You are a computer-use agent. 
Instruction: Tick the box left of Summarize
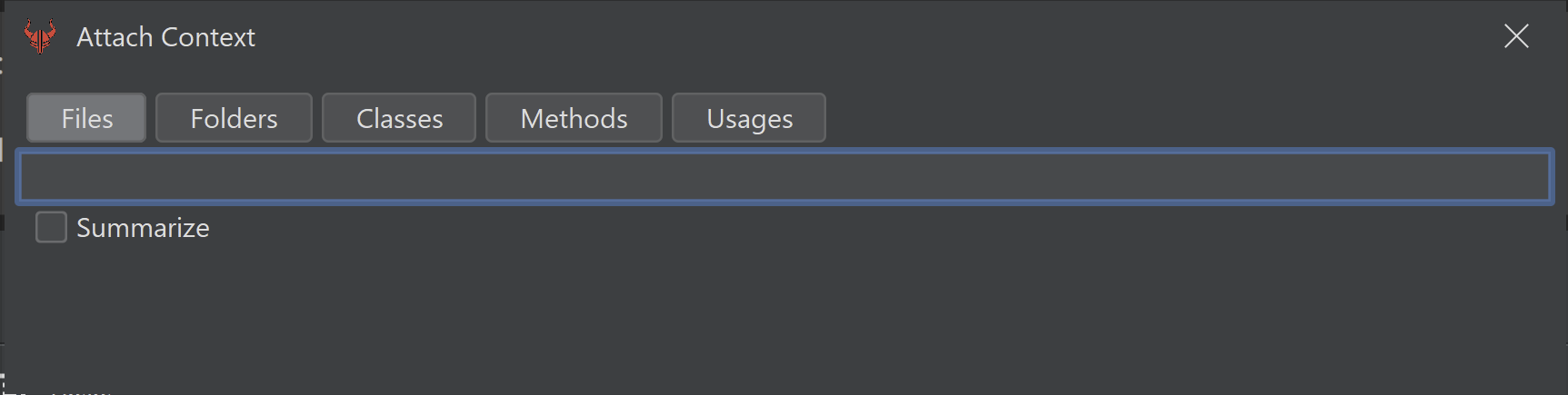51,227
